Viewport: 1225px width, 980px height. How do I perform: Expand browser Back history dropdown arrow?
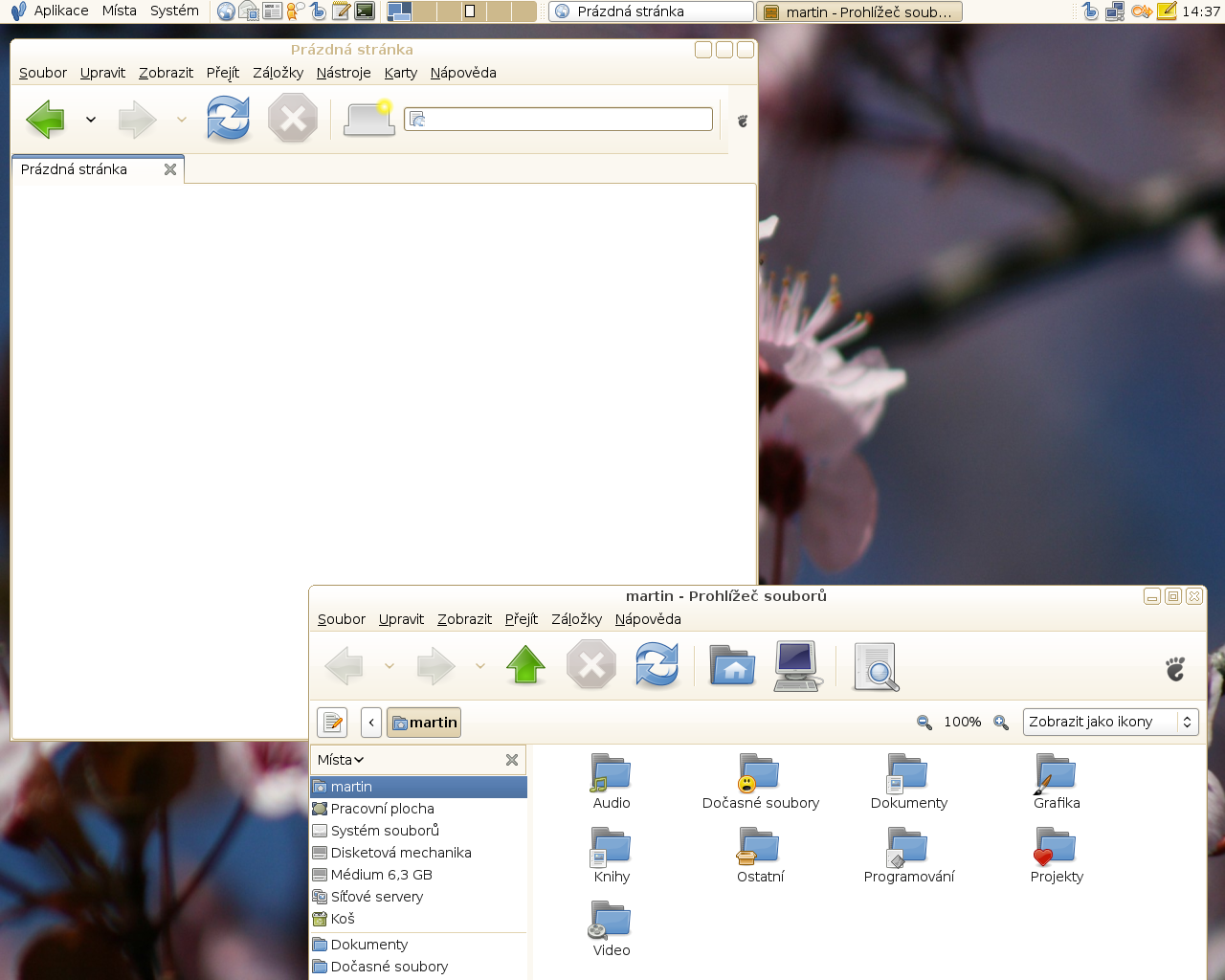(x=91, y=121)
